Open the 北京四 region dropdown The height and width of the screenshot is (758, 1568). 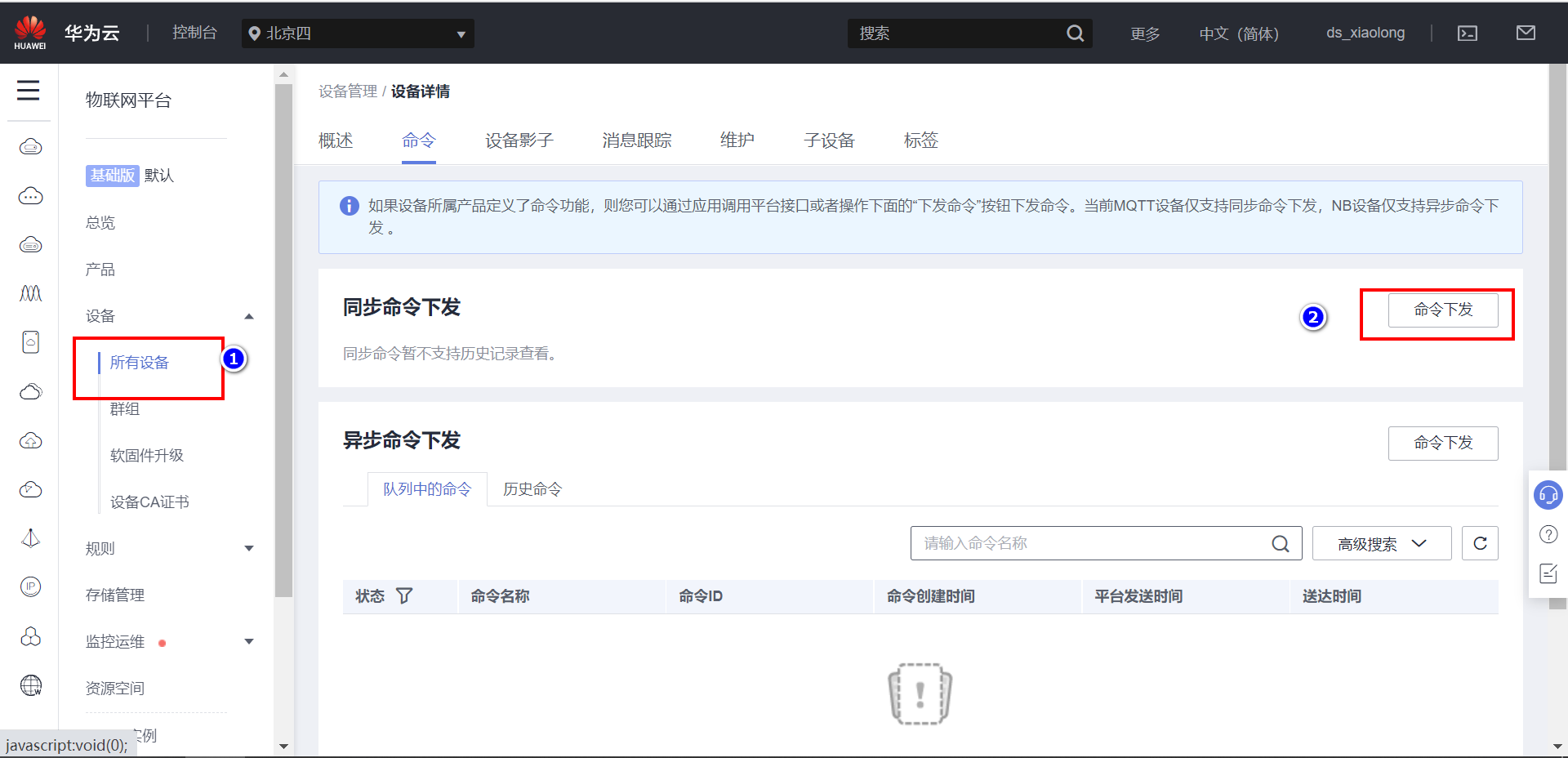[x=358, y=33]
